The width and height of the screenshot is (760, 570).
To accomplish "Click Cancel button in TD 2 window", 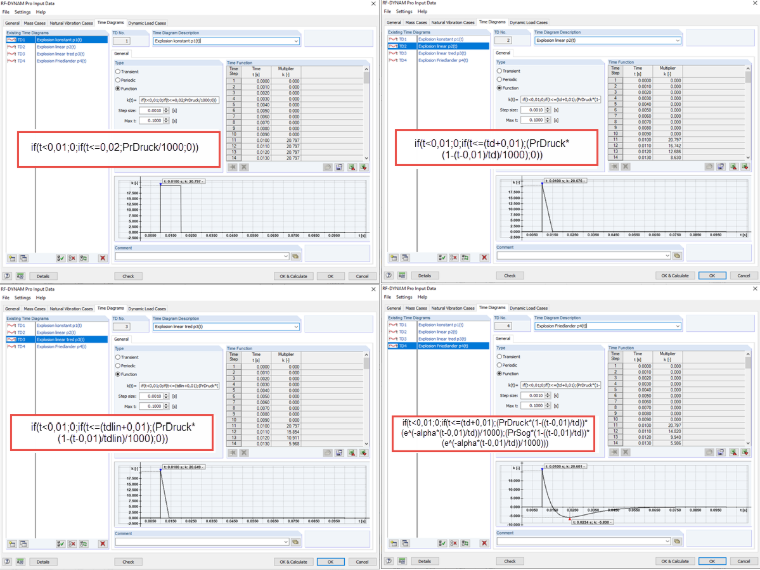I will (x=744, y=276).
